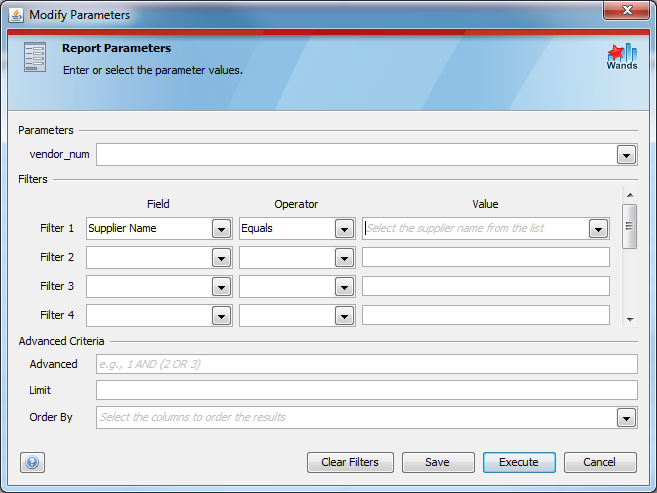Viewport: 657px width, 493px height.
Task: Close the Modify Parameters dialog
Action: coord(626,10)
